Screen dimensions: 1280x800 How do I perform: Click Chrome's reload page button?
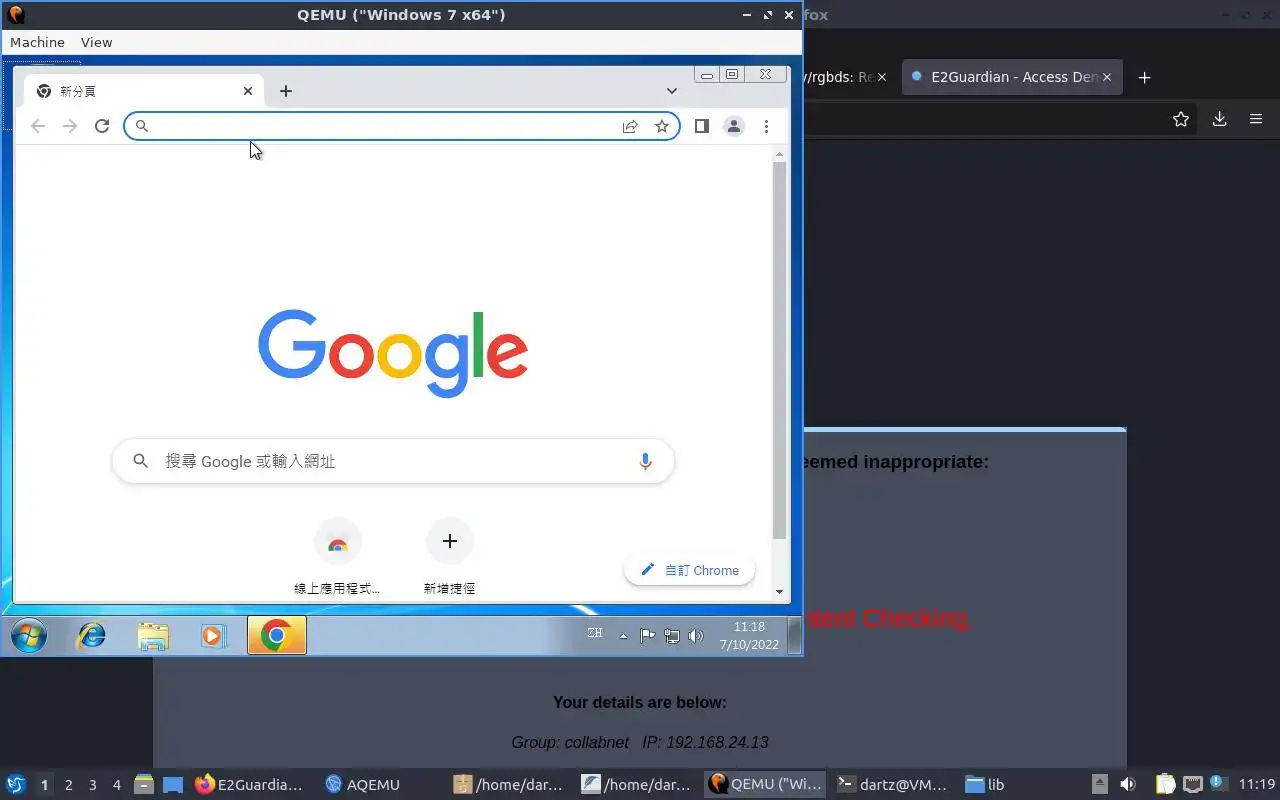point(102,126)
